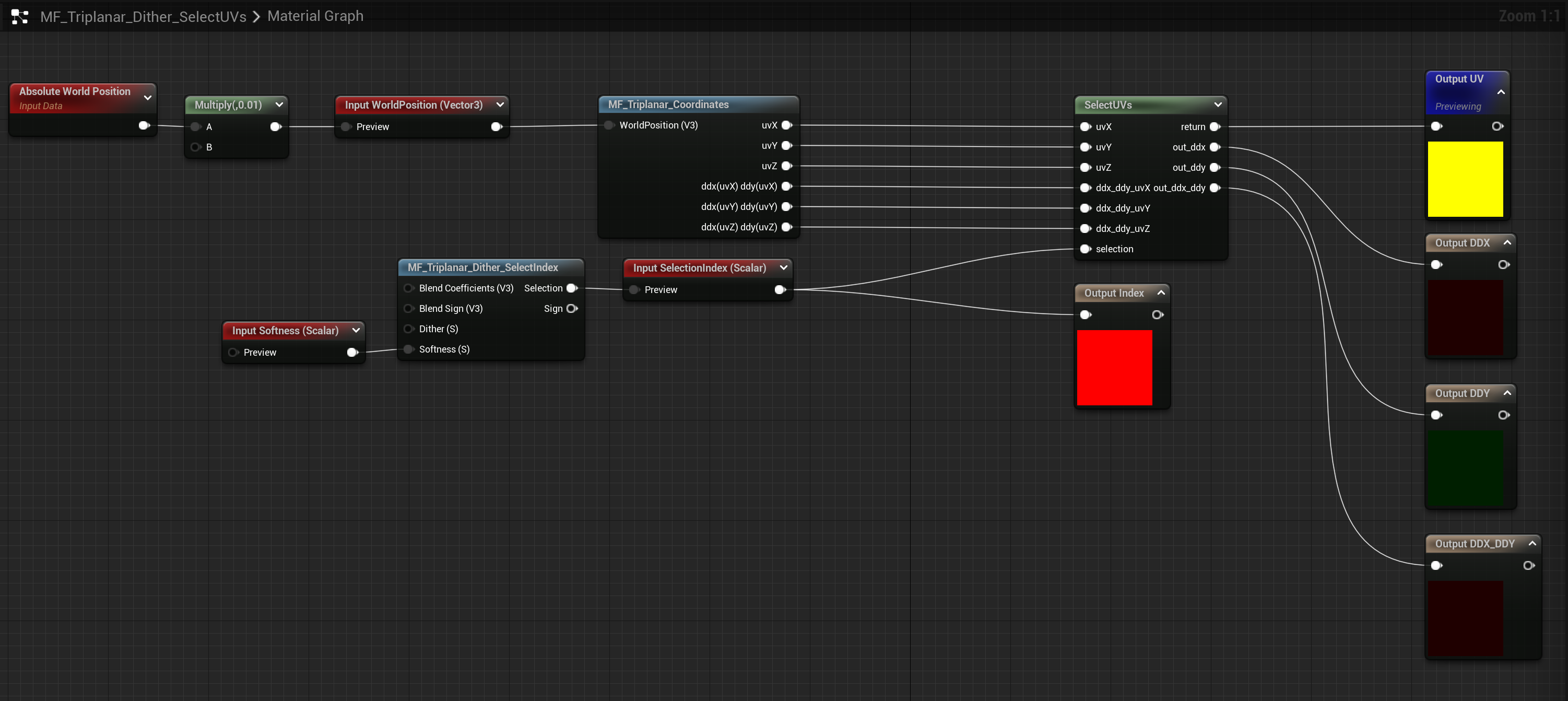Select MF_Triplanar_Dither_SelectUVs in the breadcrumb

point(143,16)
